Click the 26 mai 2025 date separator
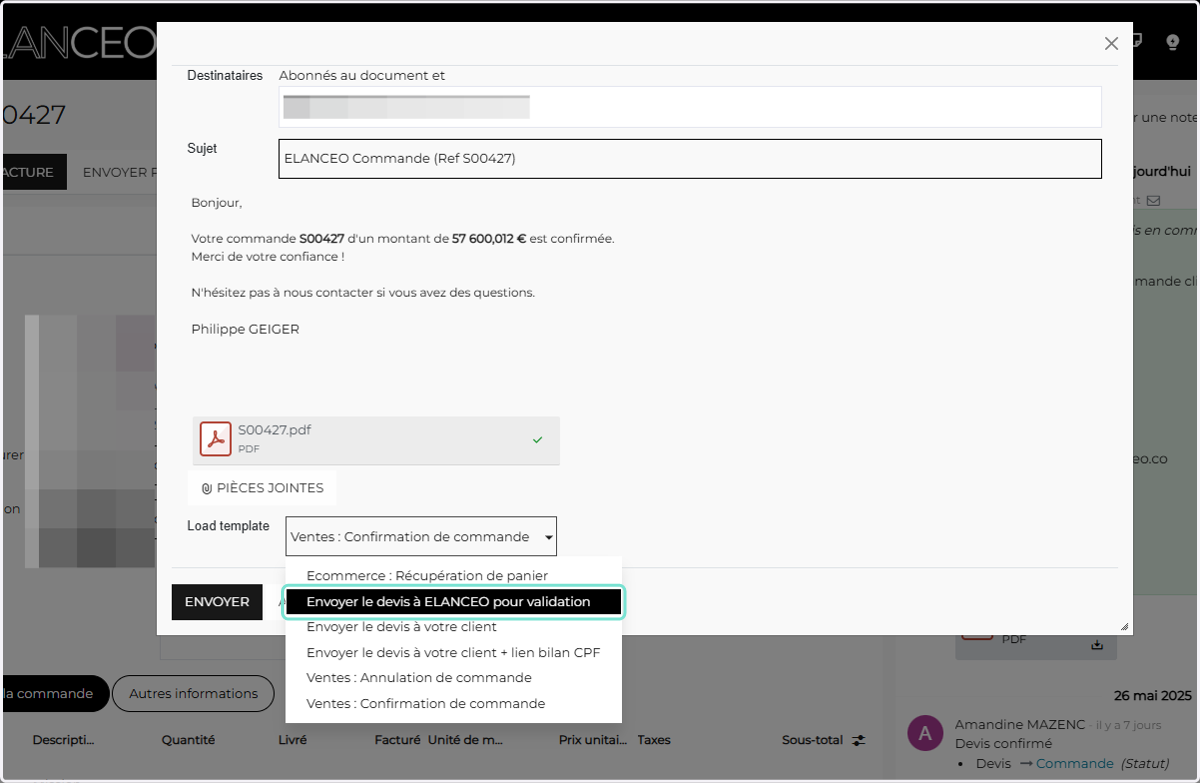Screen dimensions: 1200x783 coord(1152,695)
